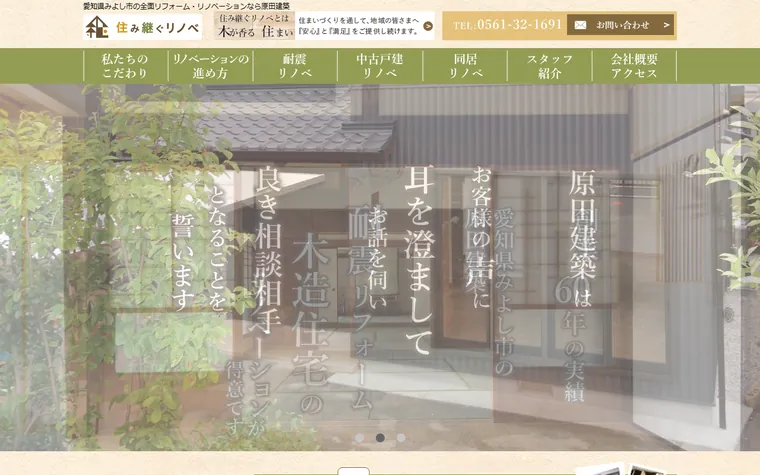Viewport: 760px width, 475px height.
Task: Select the third slideshow dot
Action: point(401,438)
